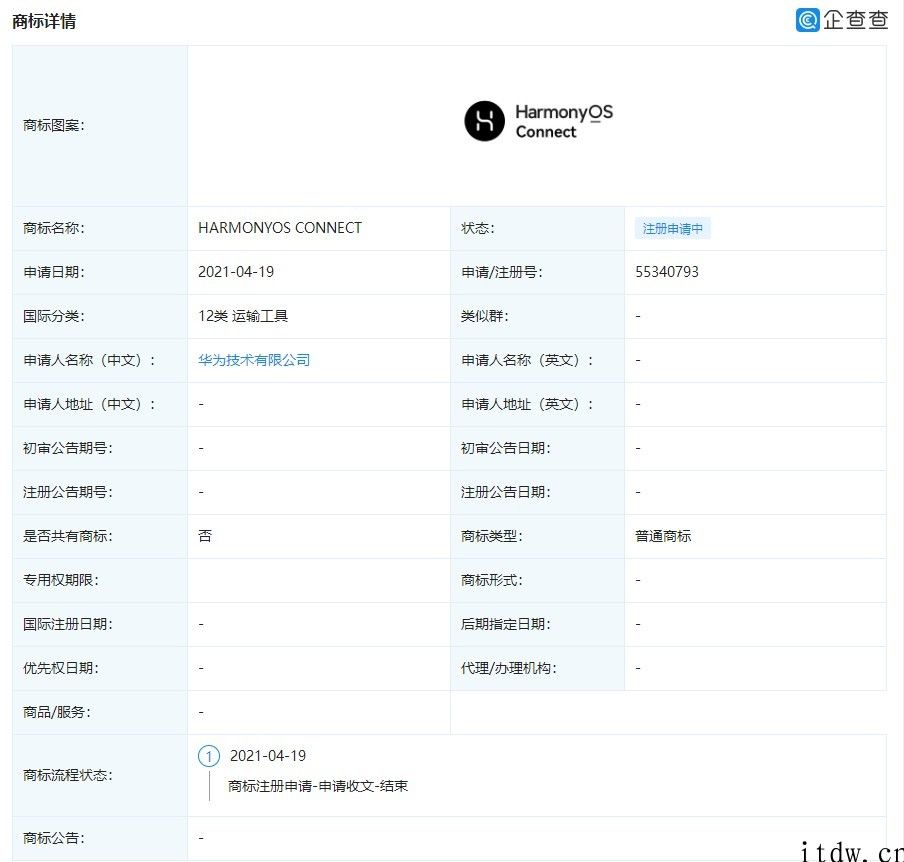Image resolution: width=904 pixels, height=862 pixels.
Task: Click the 优先权日期 label
Action: (x=61, y=668)
